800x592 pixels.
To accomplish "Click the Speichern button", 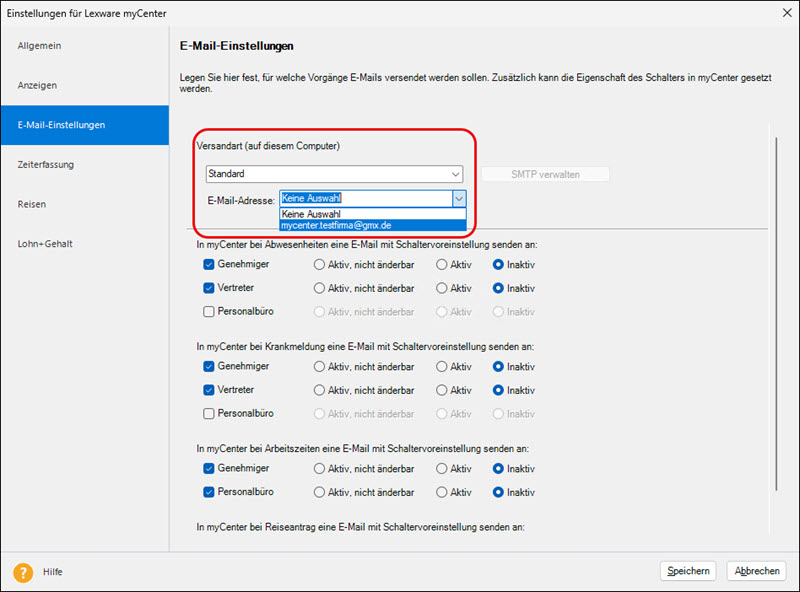I will point(688,571).
